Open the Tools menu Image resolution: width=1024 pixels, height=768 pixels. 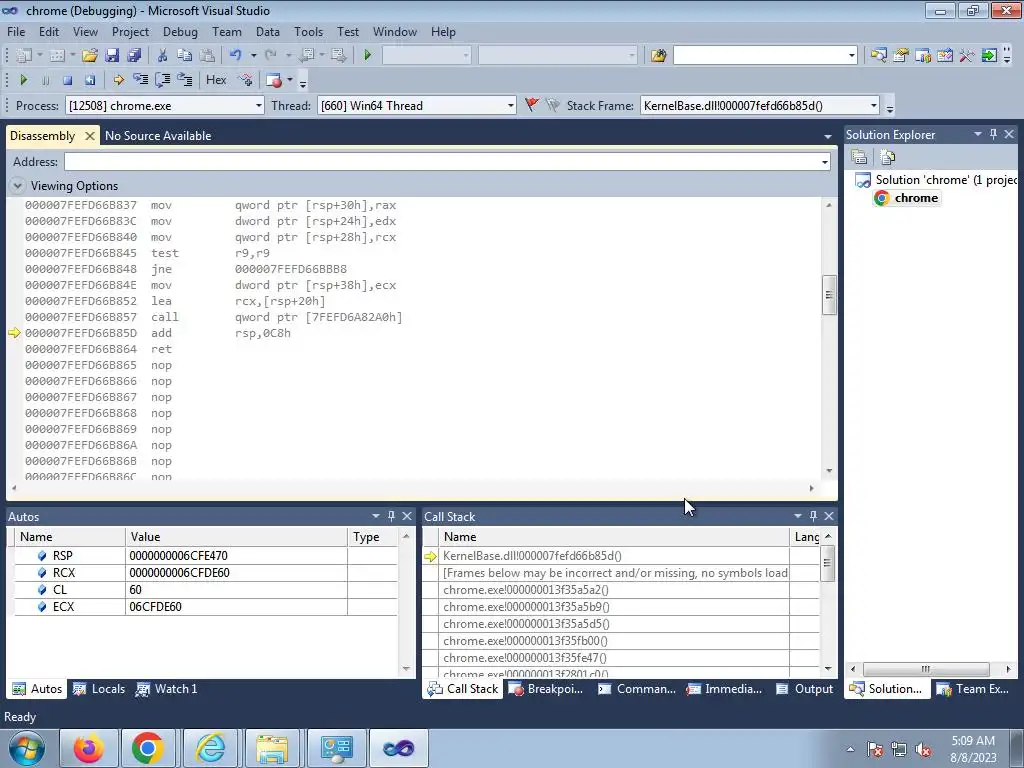click(x=308, y=31)
